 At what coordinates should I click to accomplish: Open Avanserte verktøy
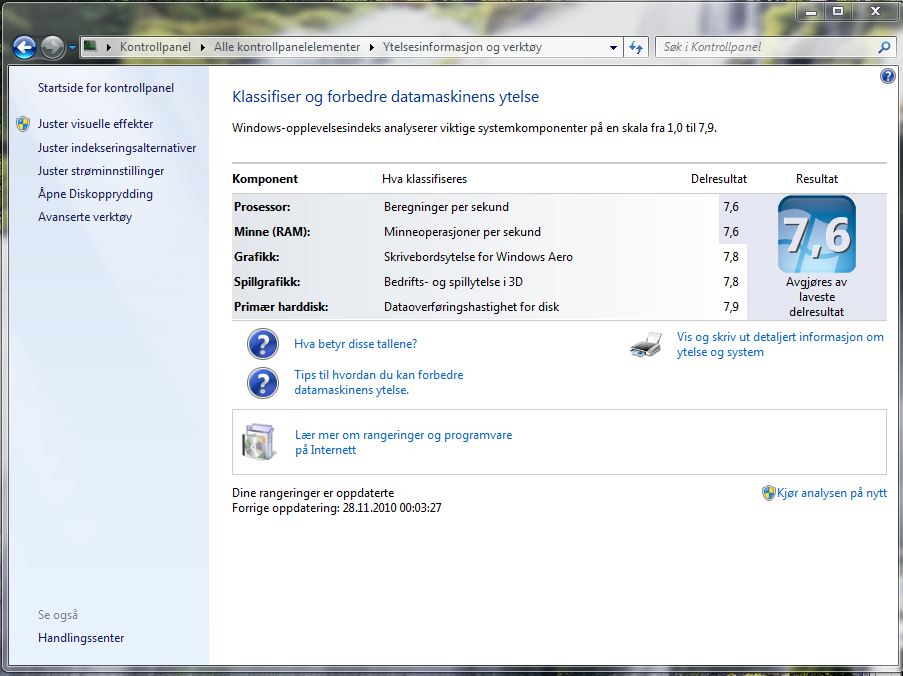click(85, 217)
